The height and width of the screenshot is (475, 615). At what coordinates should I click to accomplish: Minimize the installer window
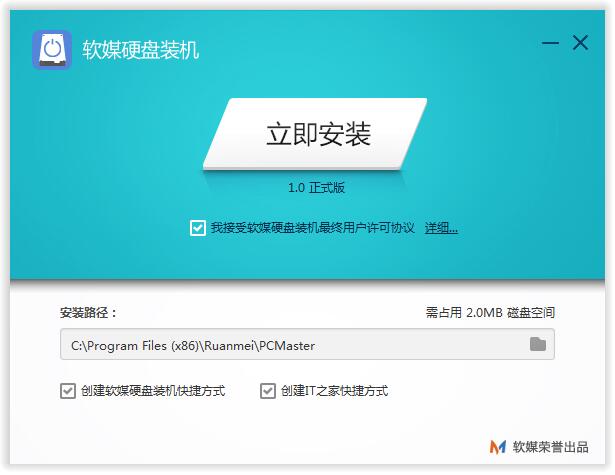click(550, 43)
